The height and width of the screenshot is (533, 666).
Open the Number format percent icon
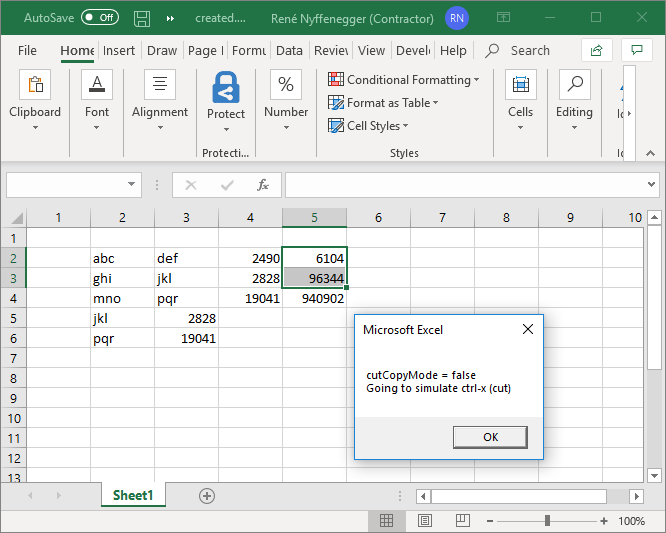click(x=286, y=86)
